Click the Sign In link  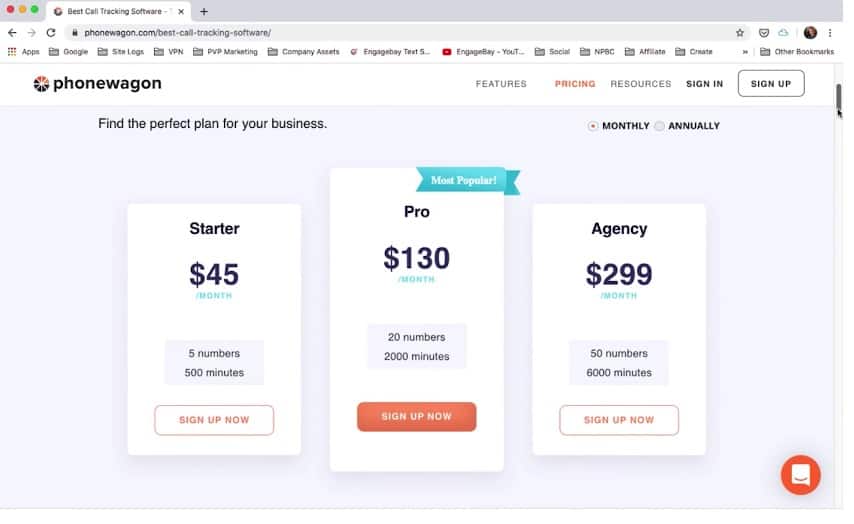click(704, 84)
